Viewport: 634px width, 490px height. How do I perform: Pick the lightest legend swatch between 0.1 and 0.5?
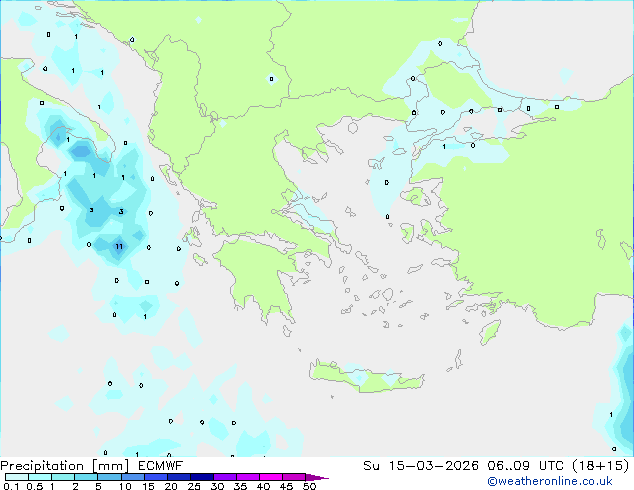[x=17, y=477]
